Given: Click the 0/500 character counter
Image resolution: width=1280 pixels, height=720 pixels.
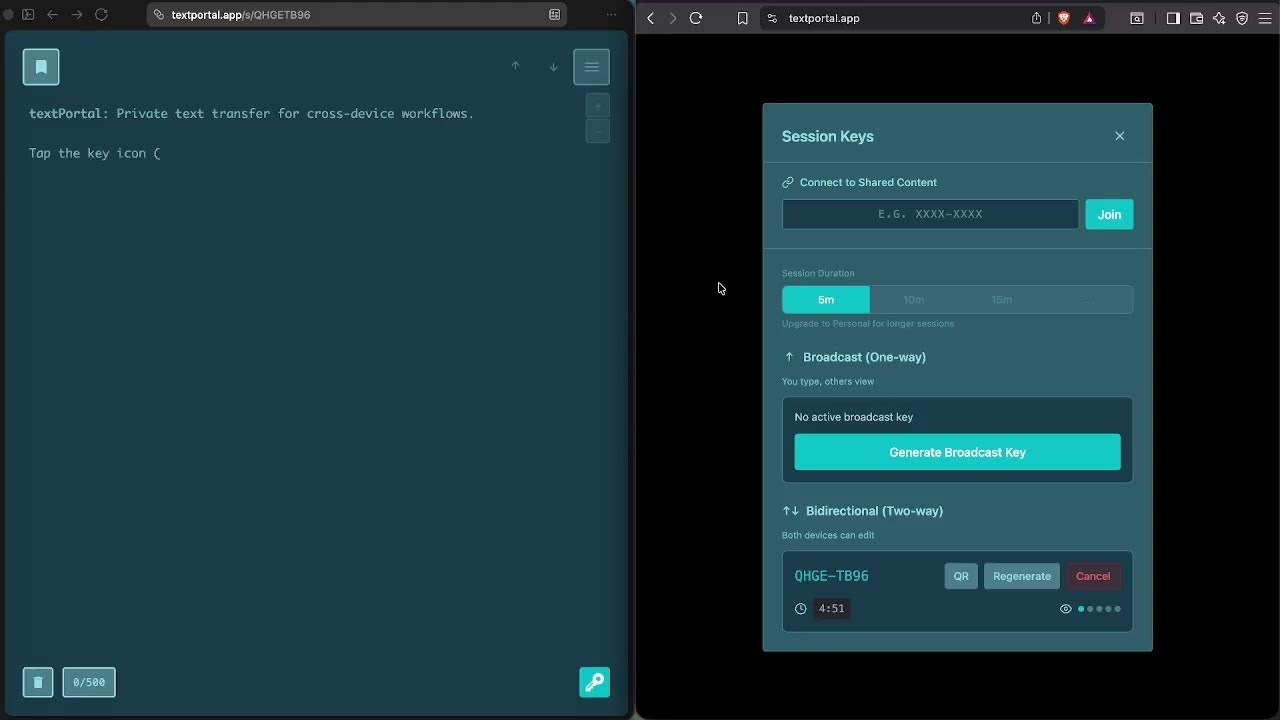Looking at the screenshot, I should (89, 682).
